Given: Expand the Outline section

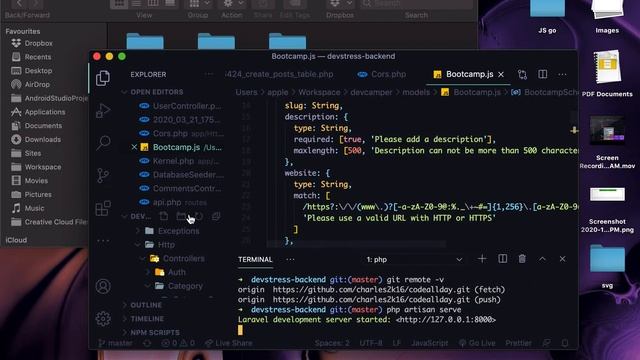Looking at the screenshot, I should click(x=146, y=305).
